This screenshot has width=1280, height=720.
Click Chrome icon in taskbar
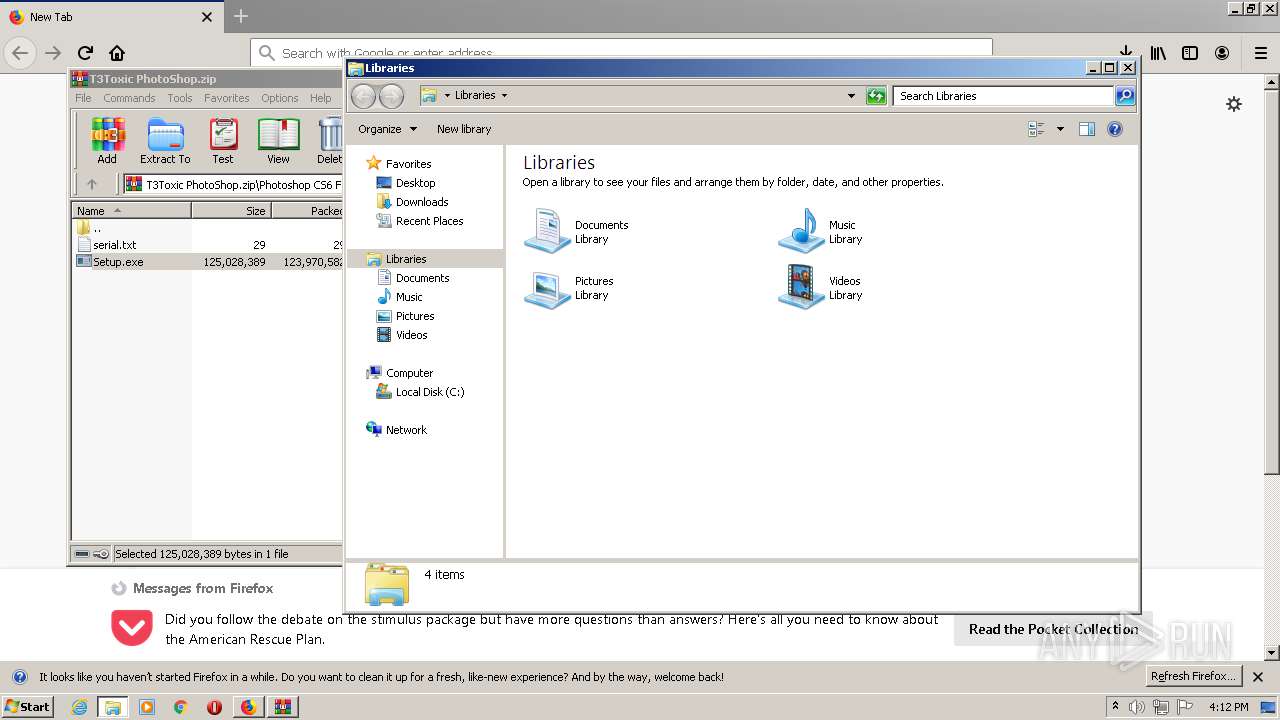pos(181,707)
